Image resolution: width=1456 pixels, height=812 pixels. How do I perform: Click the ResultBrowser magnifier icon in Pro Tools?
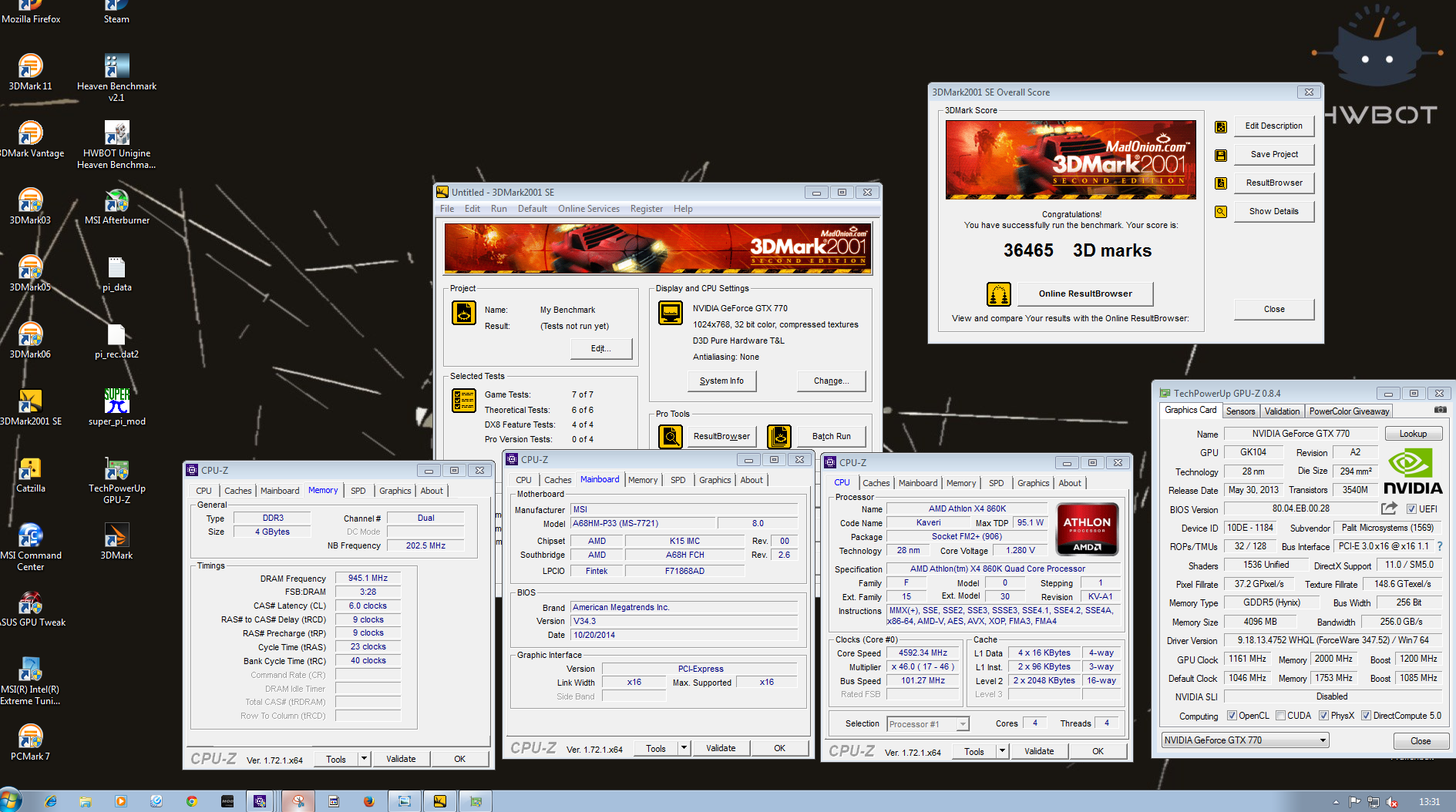coord(671,436)
